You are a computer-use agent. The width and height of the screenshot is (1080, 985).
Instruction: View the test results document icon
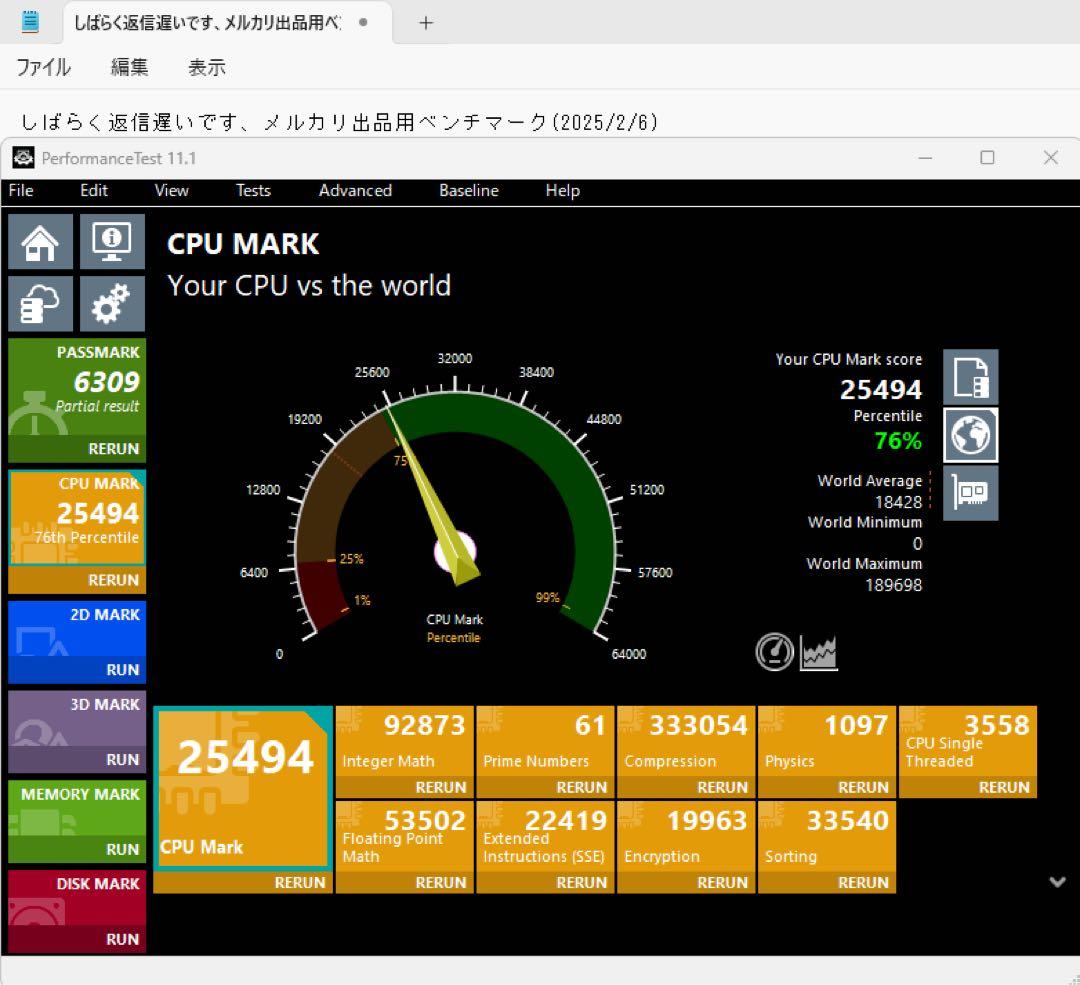click(969, 376)
